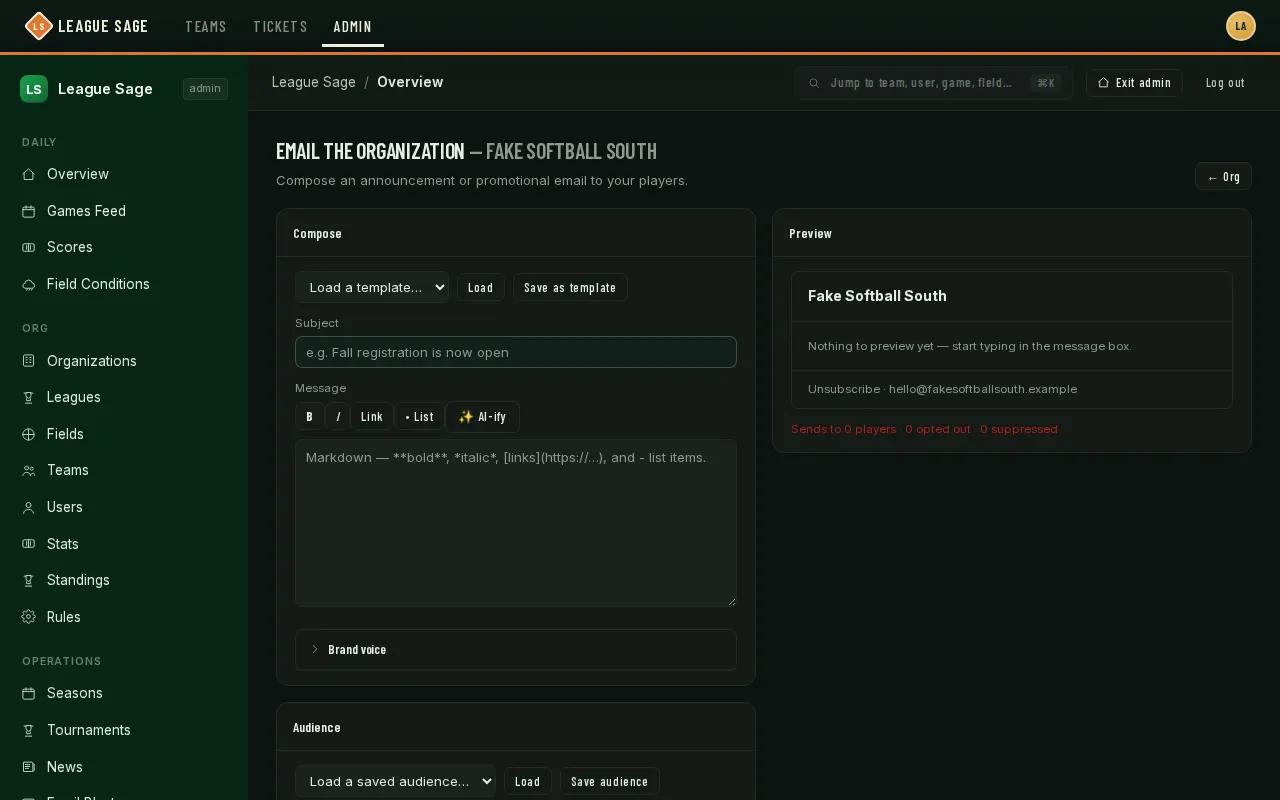
Task: Click the Organizations building icon
Action: 29,361
